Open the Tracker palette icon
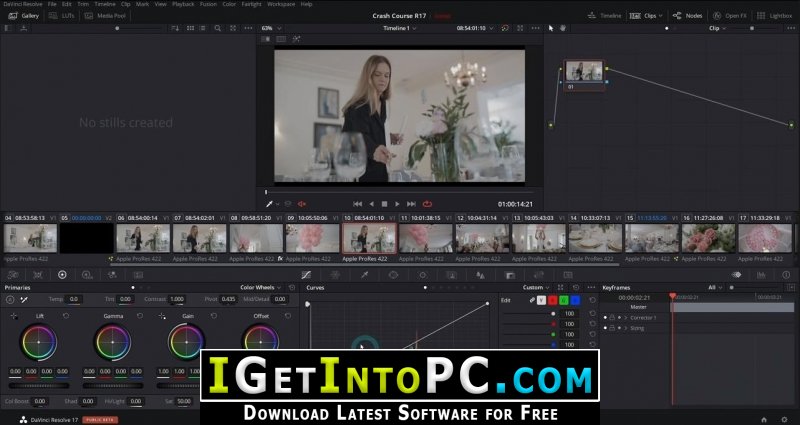Viewport: 800px width, 425px height. (422, 275)
